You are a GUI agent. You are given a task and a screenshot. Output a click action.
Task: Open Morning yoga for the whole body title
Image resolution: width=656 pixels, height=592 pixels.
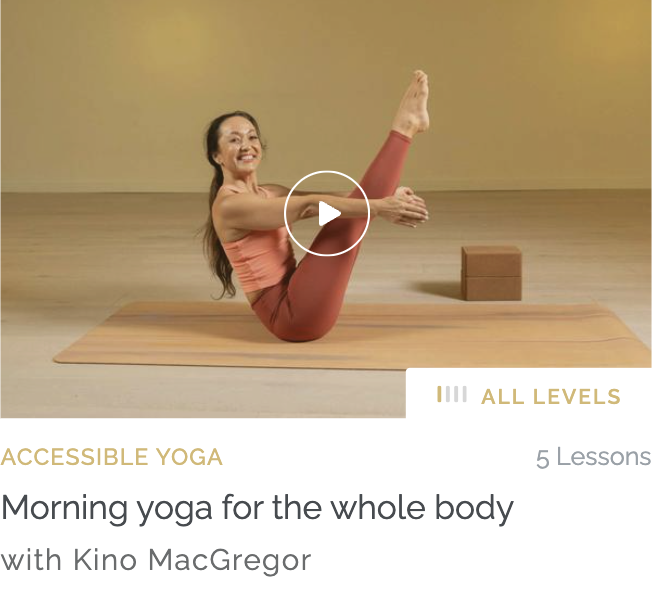tap(257, 508)
